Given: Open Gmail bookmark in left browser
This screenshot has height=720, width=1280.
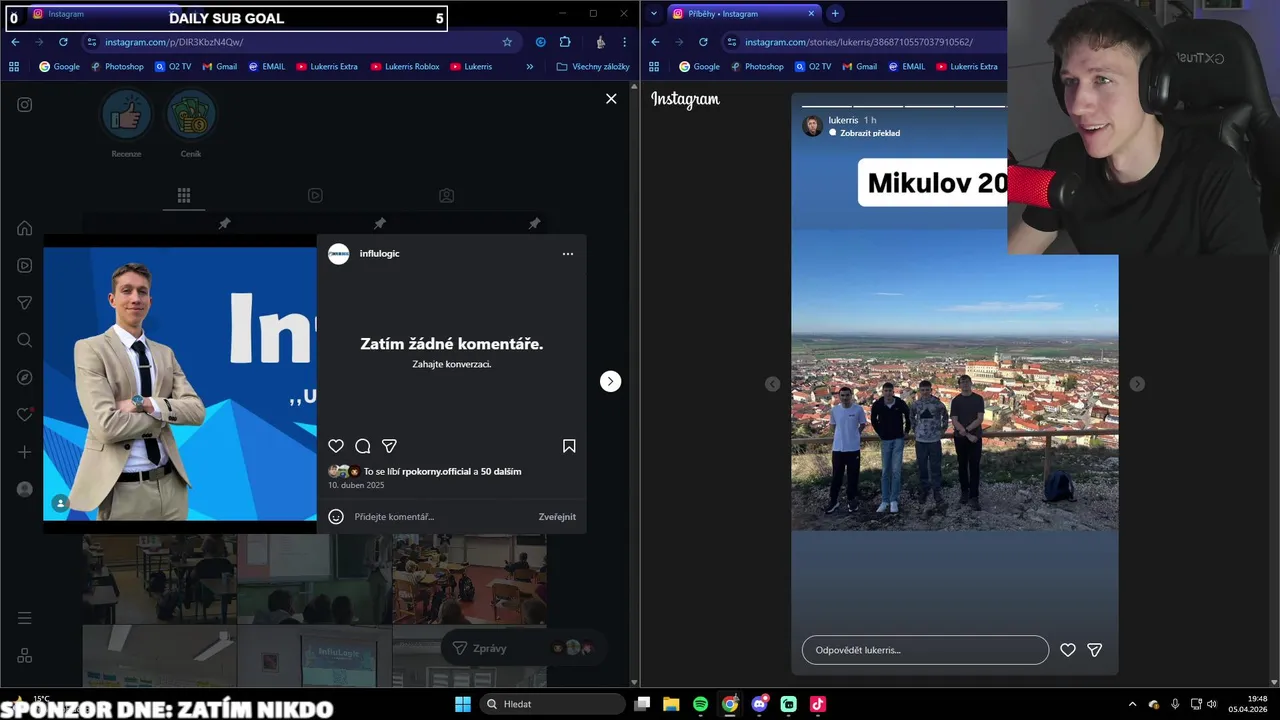Looking at the screenshot, I should tap(220, 67).
